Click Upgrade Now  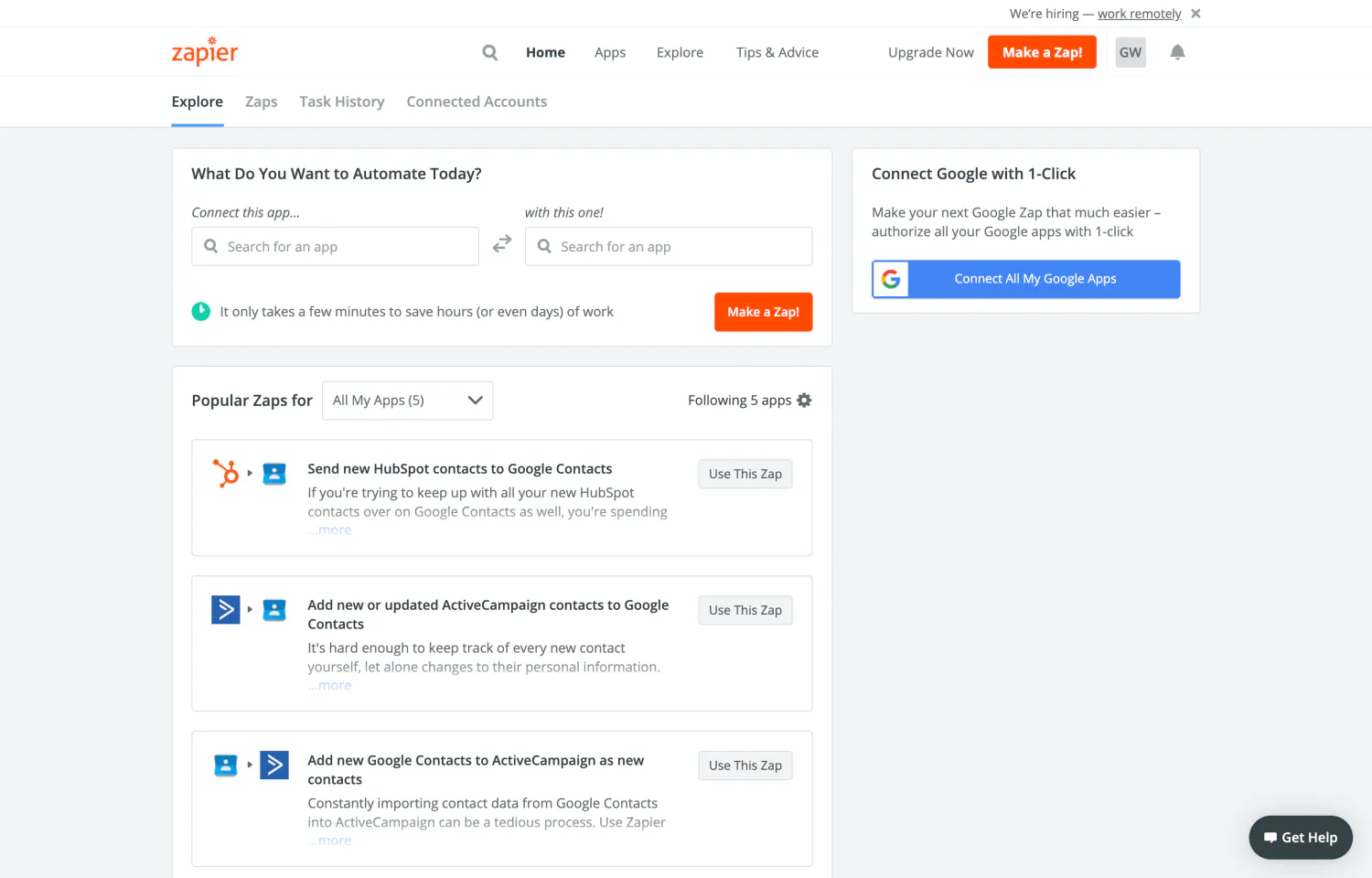click(931, 52)
